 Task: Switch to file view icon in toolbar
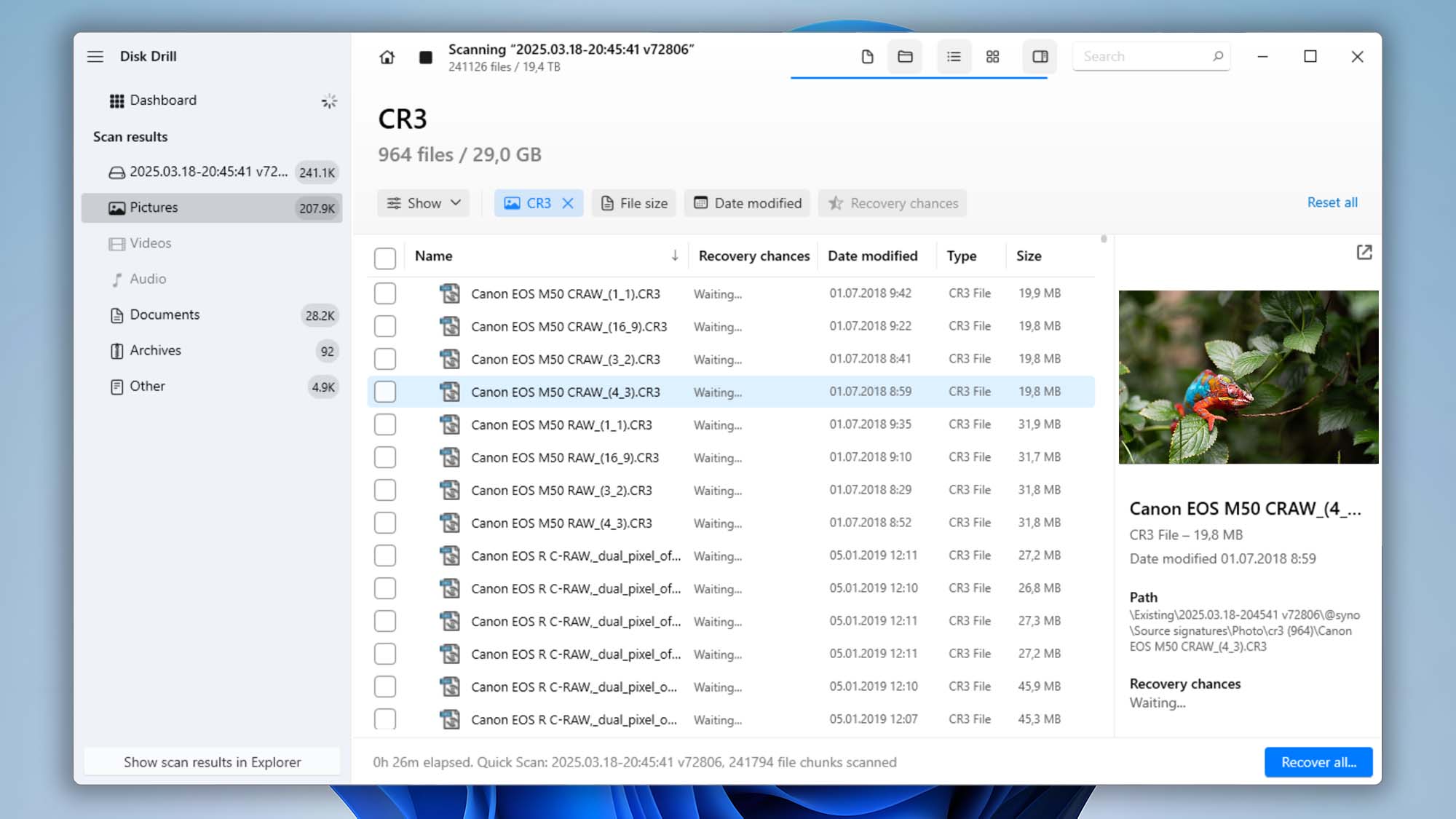867,57
